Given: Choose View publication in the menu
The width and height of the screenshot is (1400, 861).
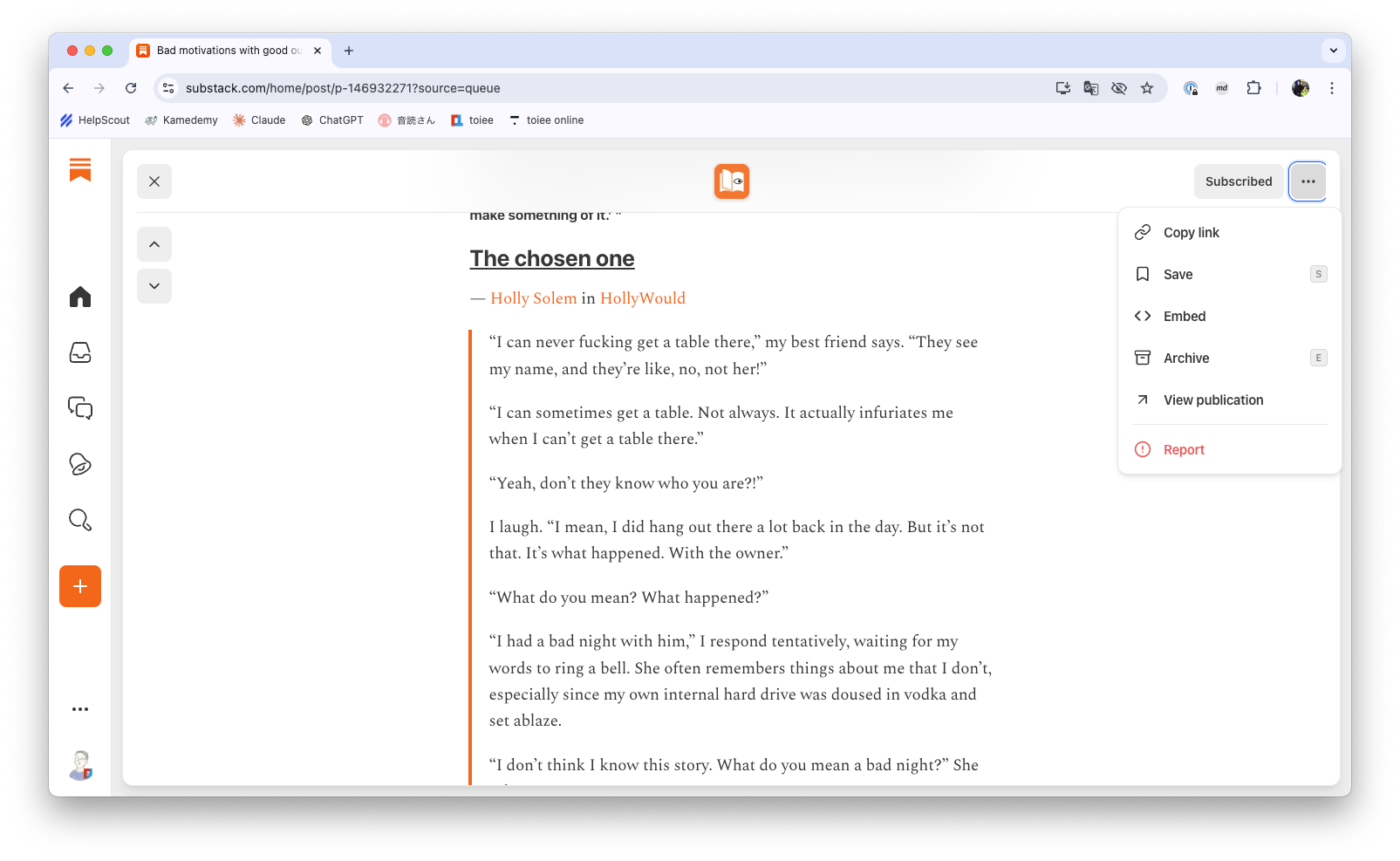Looking at the screenshot, I should (x=1230, y=400).
